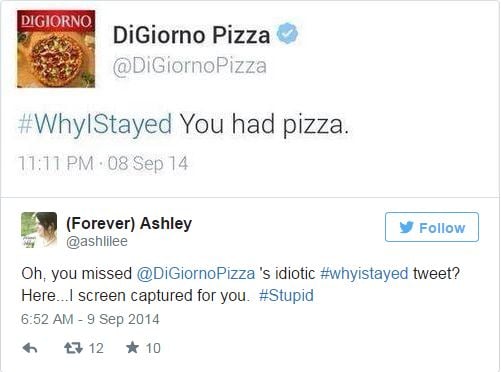Open the #Stupid hashtag
Viewport: 501px width, 372px height.
pyautogui.click(x=286, y=296)
